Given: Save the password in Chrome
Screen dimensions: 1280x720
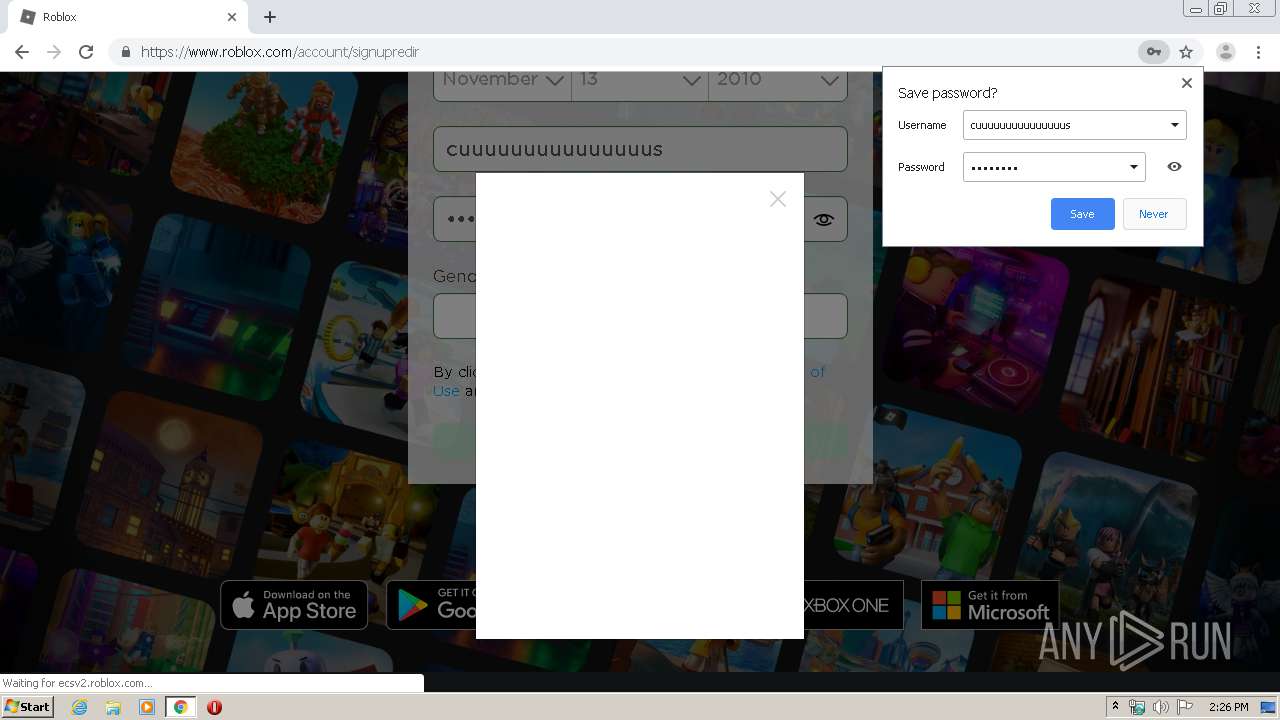Looking at the screenshot, I should pos(1082,214).
